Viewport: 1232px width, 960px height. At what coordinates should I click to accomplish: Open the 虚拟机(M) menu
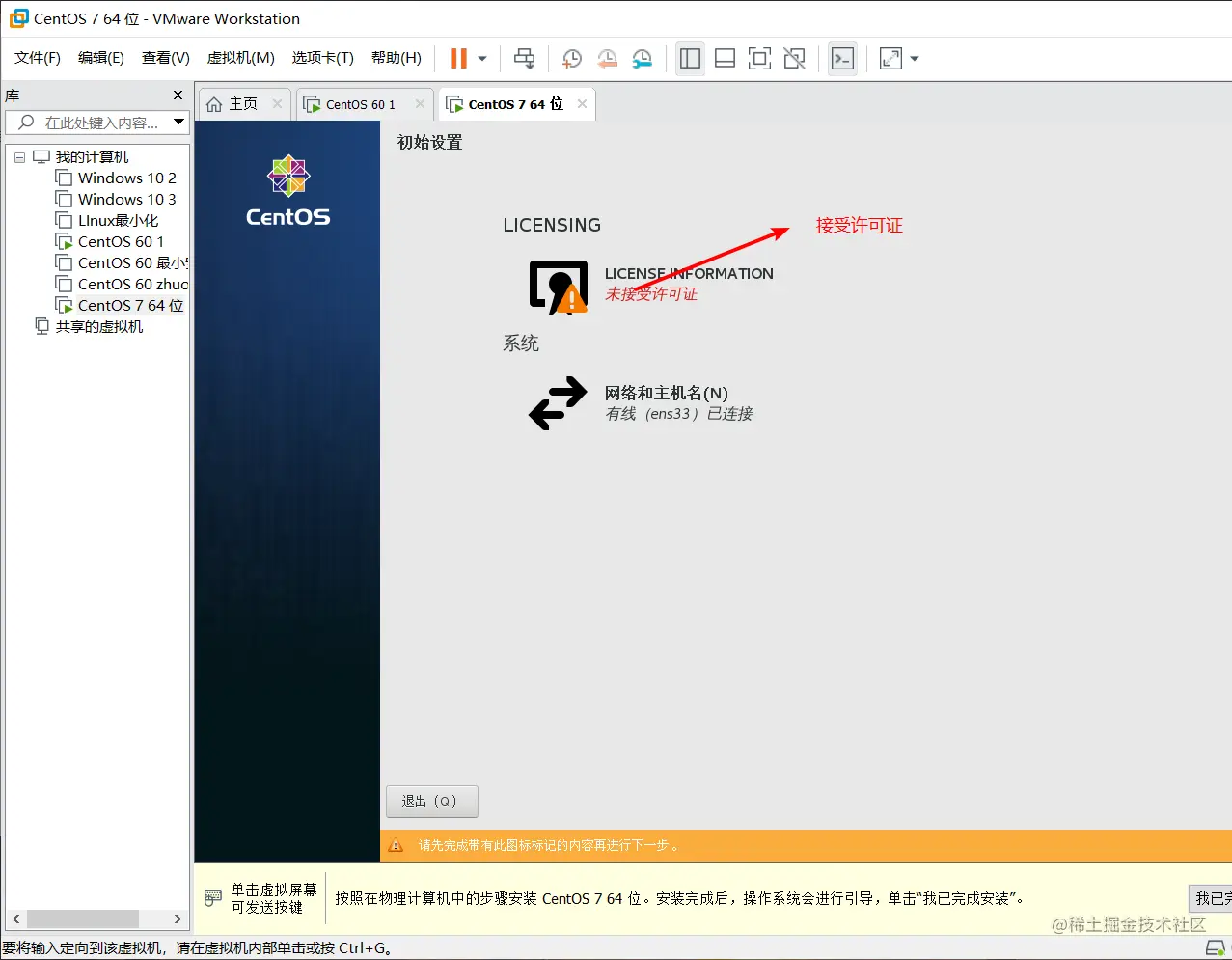241,58
